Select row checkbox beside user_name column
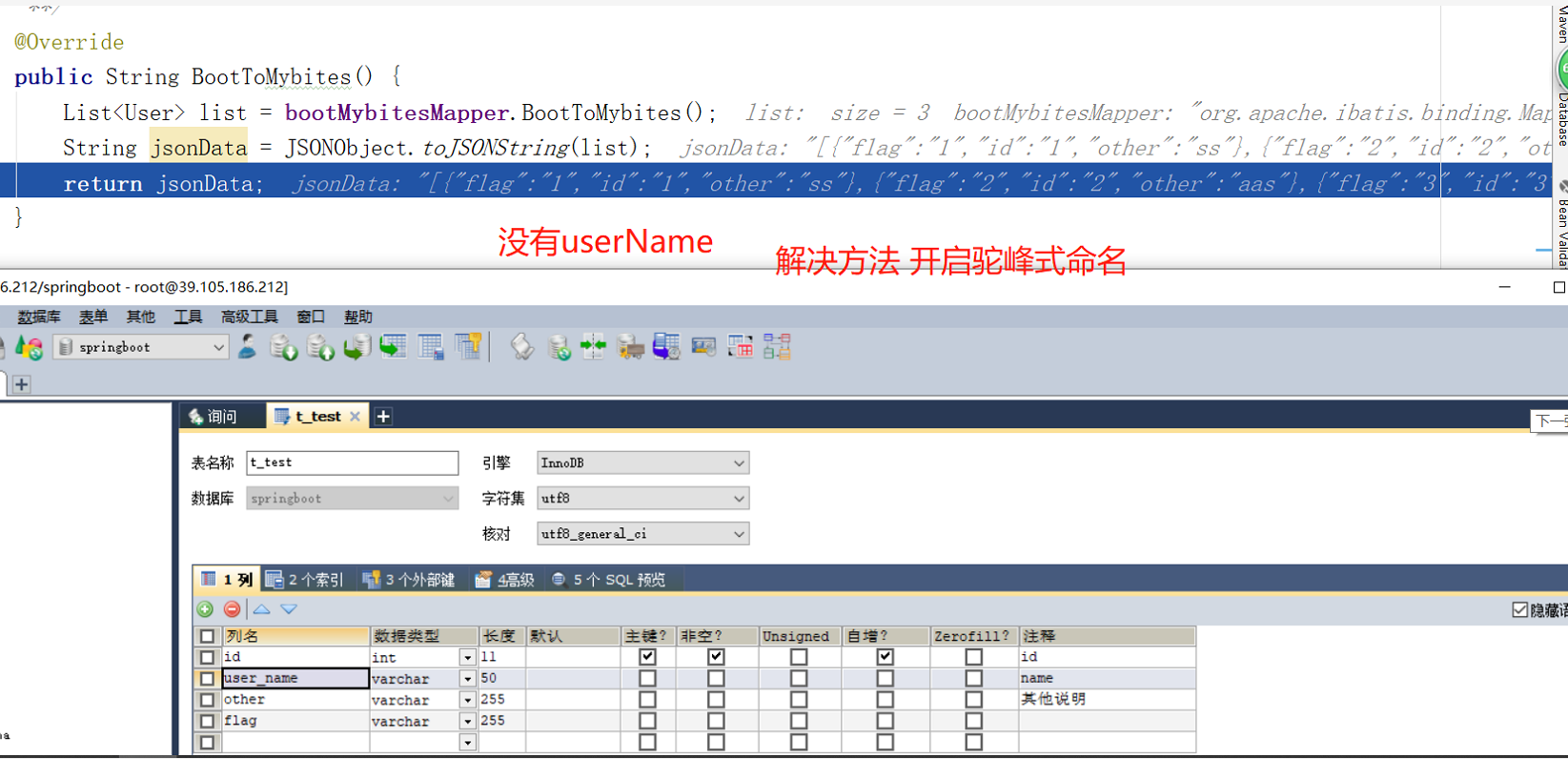The height and width of the screenshot is (759, 1568). [207, 678]
